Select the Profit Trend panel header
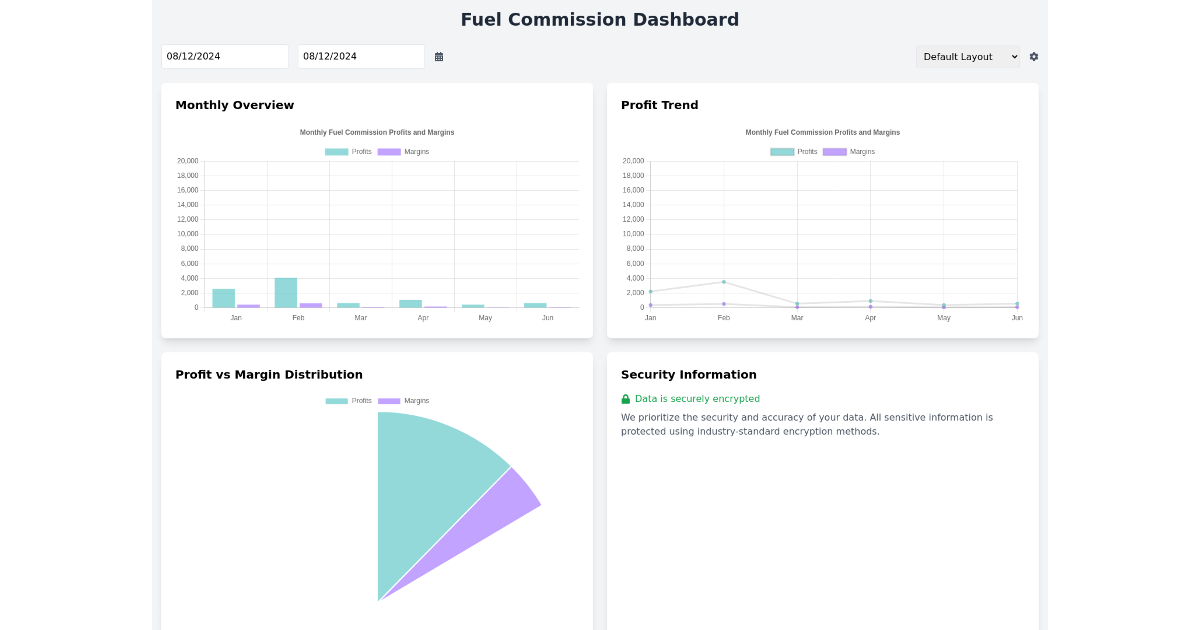1200x630 pixels. click(x=659, y=105)
